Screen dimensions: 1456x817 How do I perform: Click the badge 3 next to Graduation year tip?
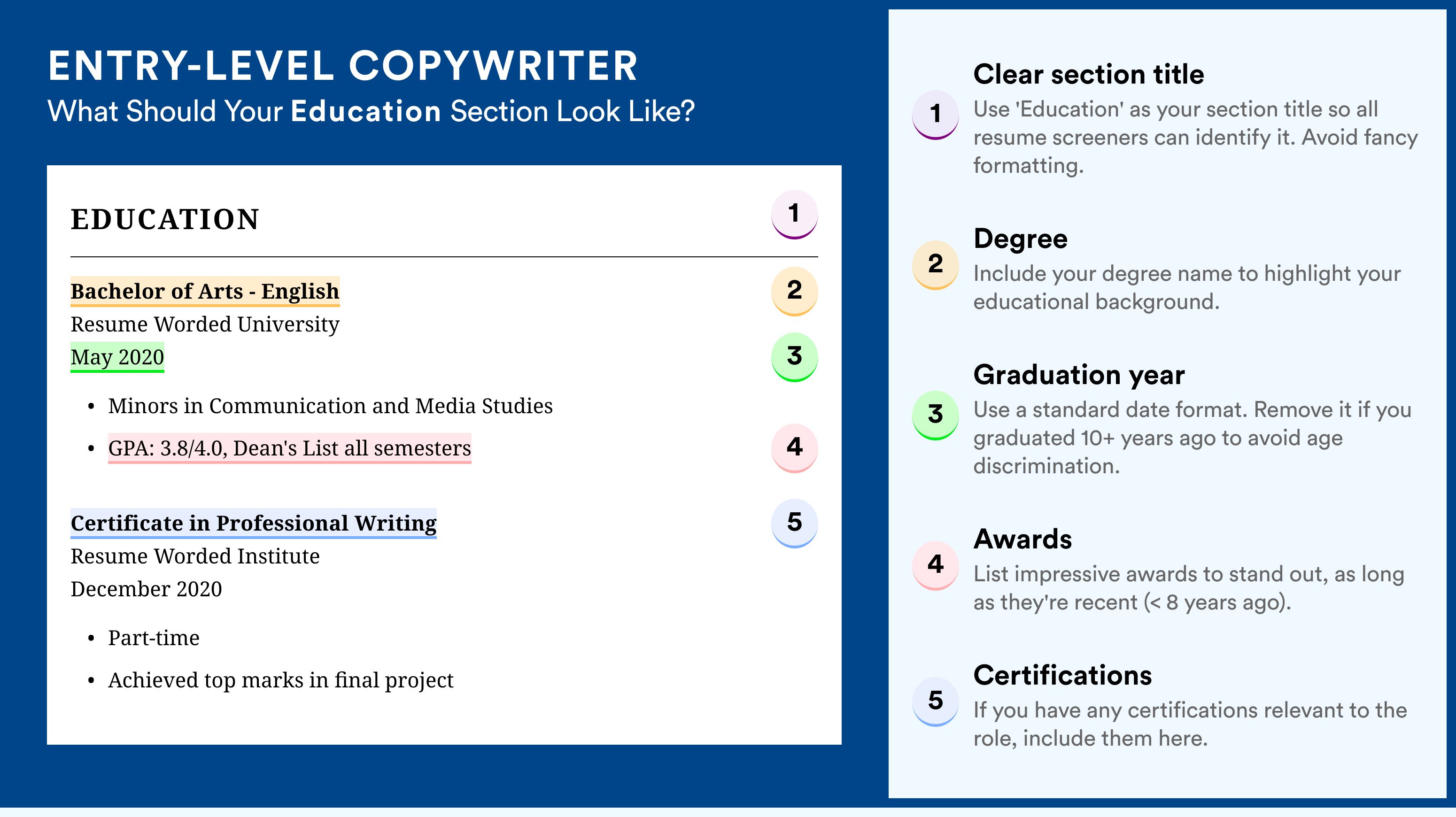pos(935,415)
